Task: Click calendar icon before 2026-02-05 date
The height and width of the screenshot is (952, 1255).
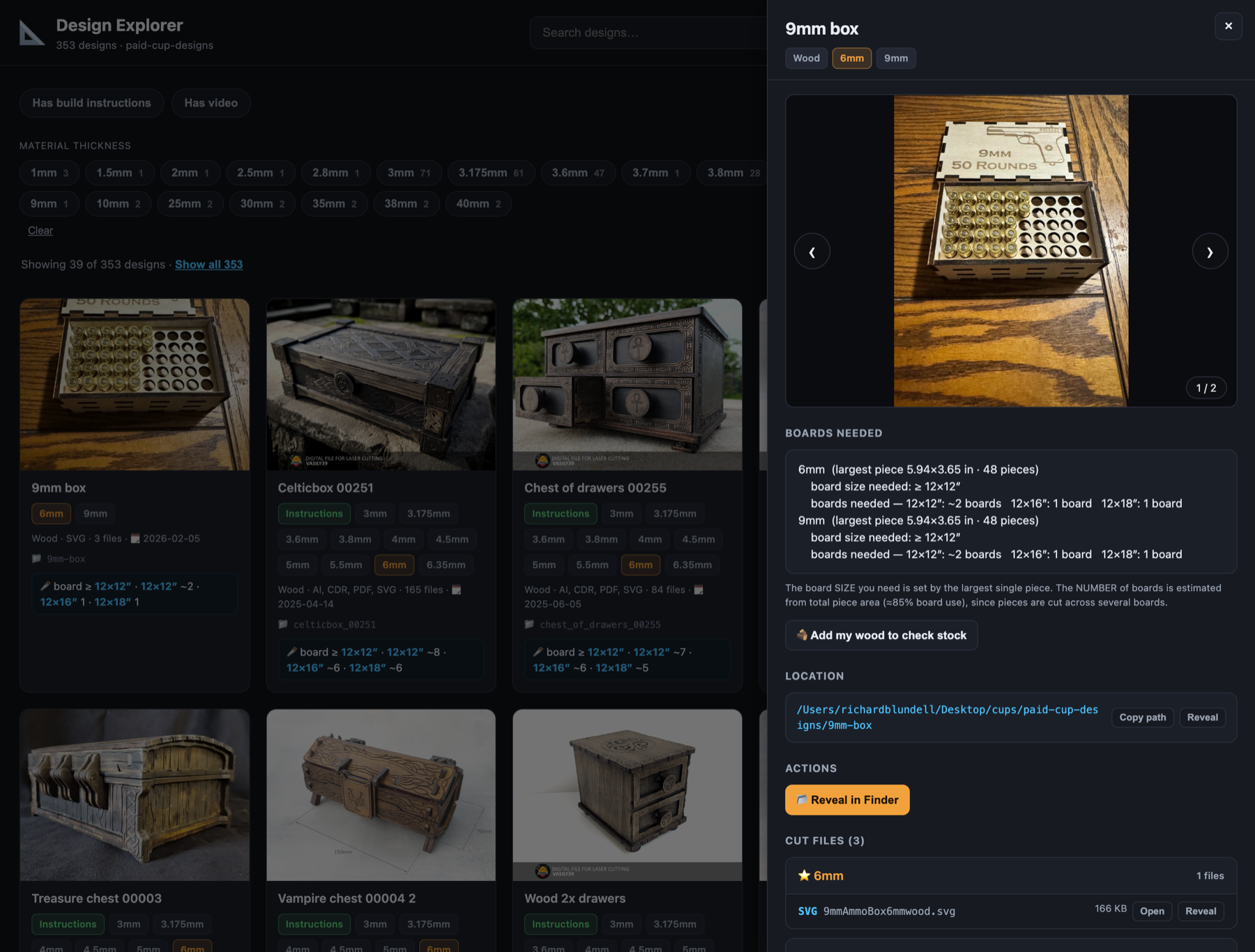Action: [x=135, y=538]
